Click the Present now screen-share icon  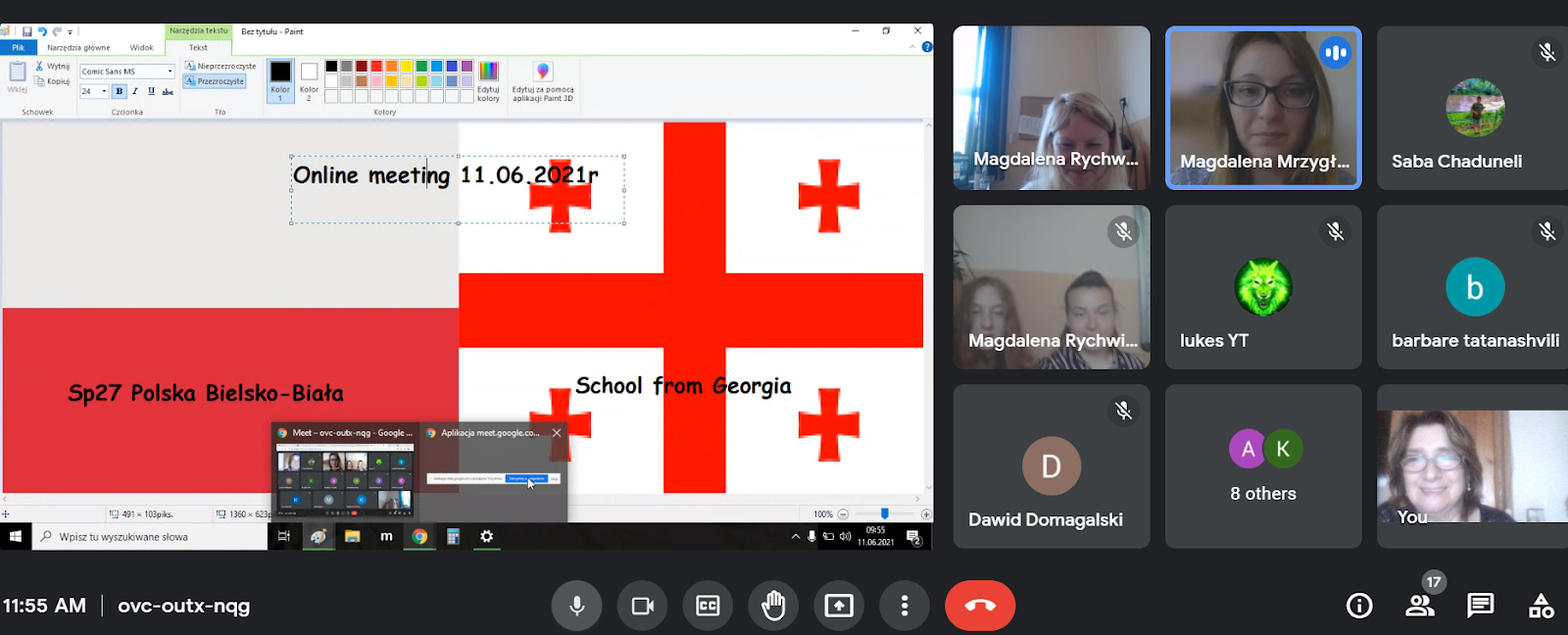point(839,606)
